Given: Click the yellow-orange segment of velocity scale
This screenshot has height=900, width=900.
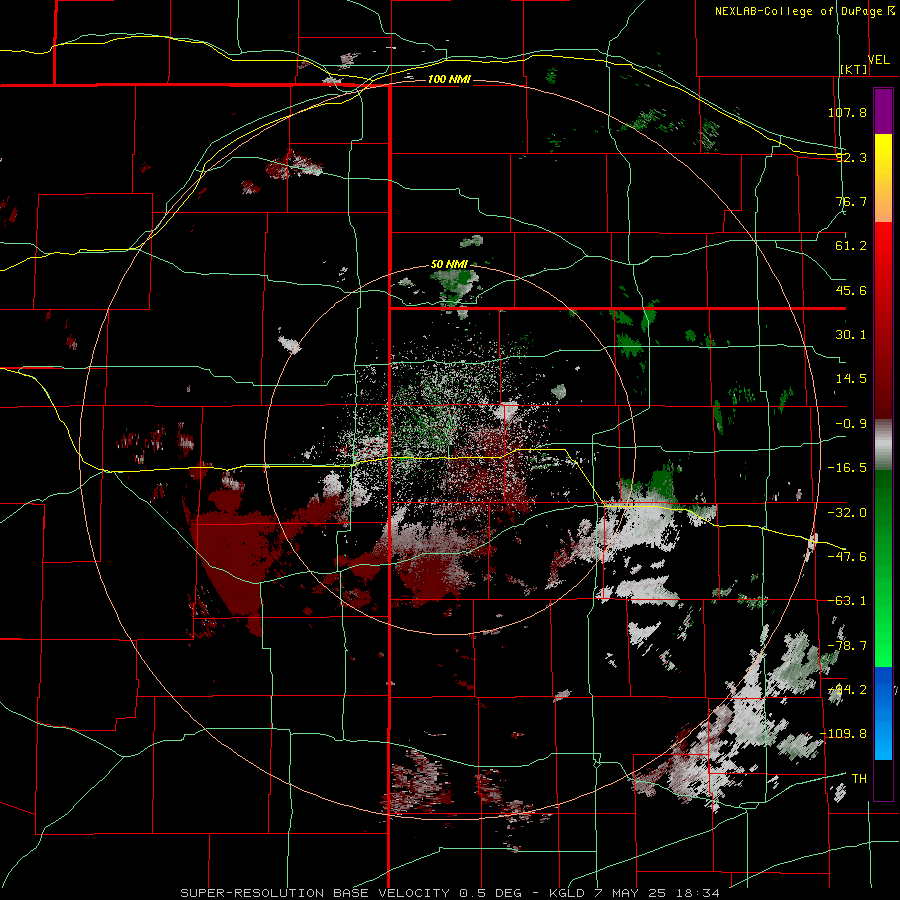Looking at the screenshot, I should [x=883, y=178].
